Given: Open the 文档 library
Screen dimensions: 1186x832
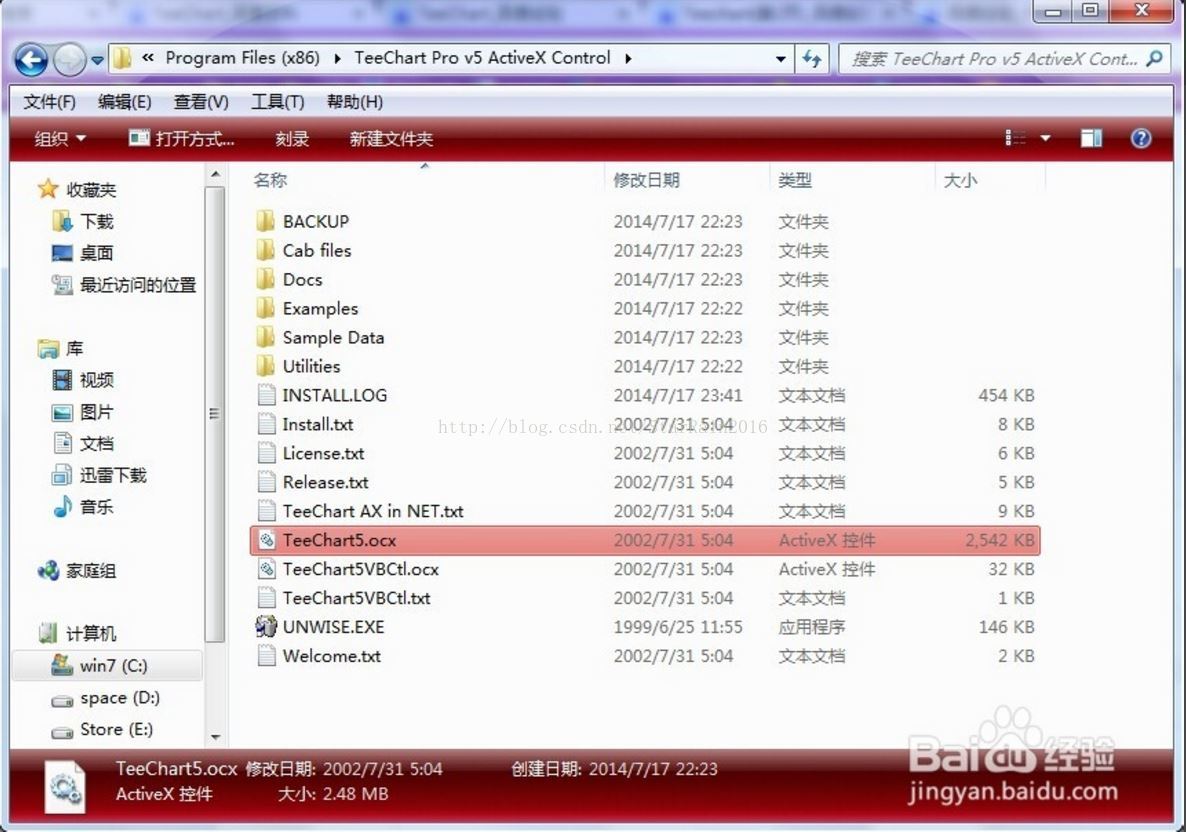Looking at the screenshot, I should pos(82,443).
